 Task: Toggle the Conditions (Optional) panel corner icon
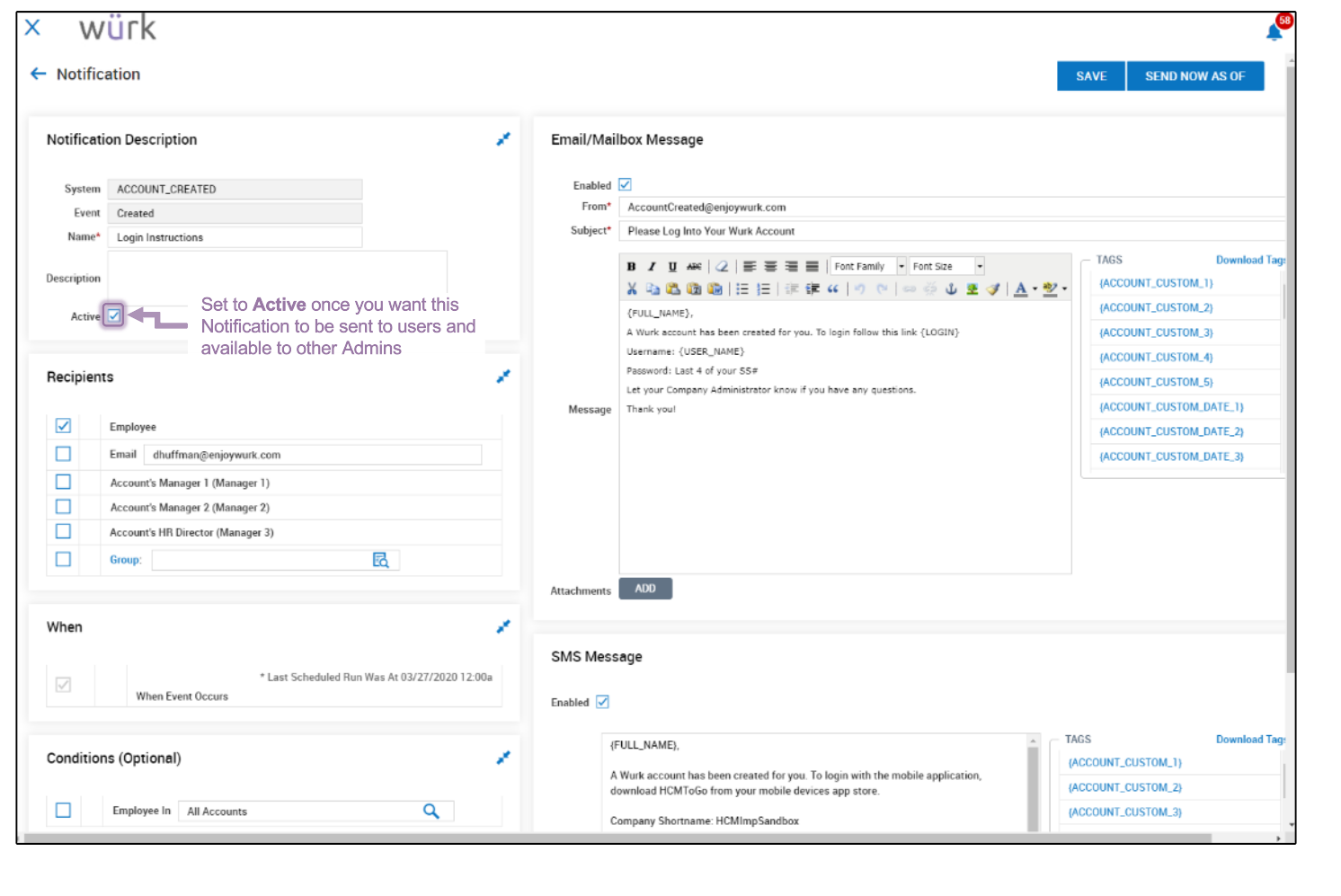pyautogui.click(x=503, y=758)
